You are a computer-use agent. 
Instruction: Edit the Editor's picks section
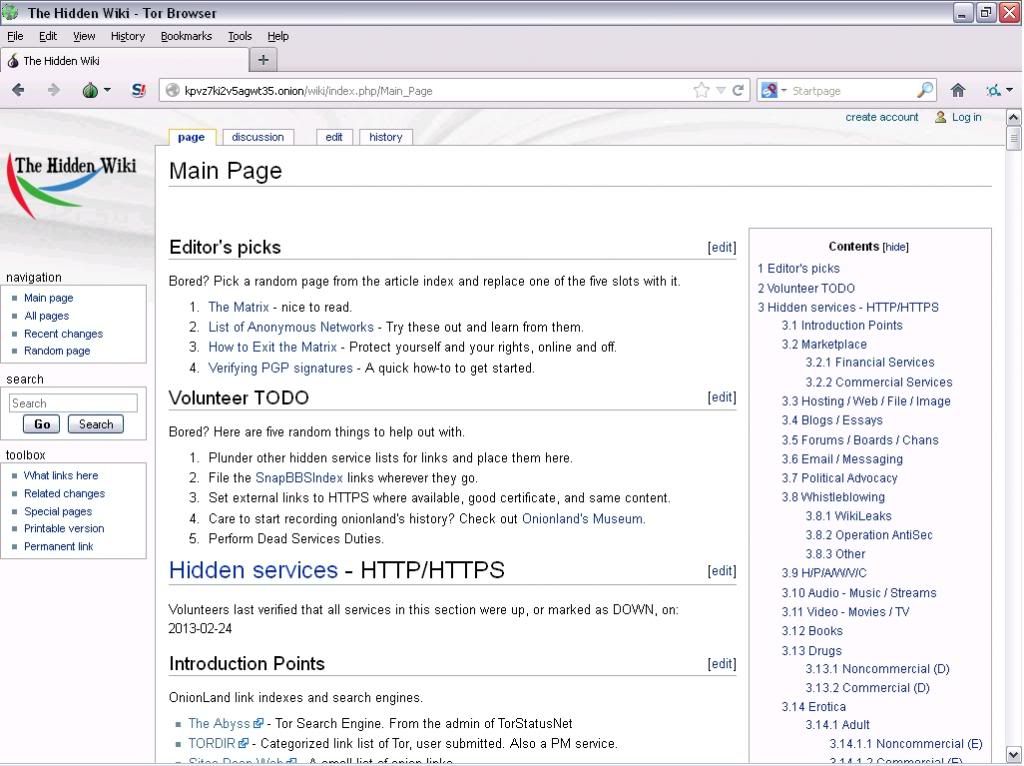click(722, 247)
